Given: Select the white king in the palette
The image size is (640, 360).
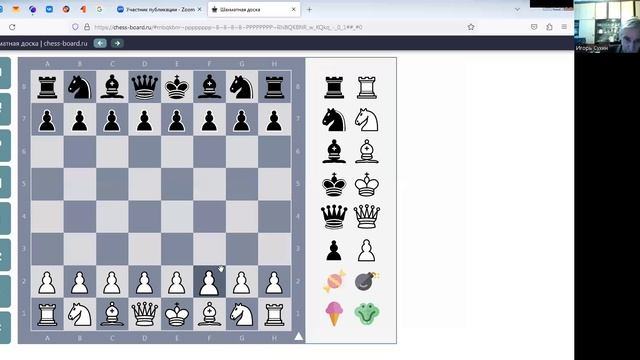Looking at the screenshot, I should pos(367,185).
